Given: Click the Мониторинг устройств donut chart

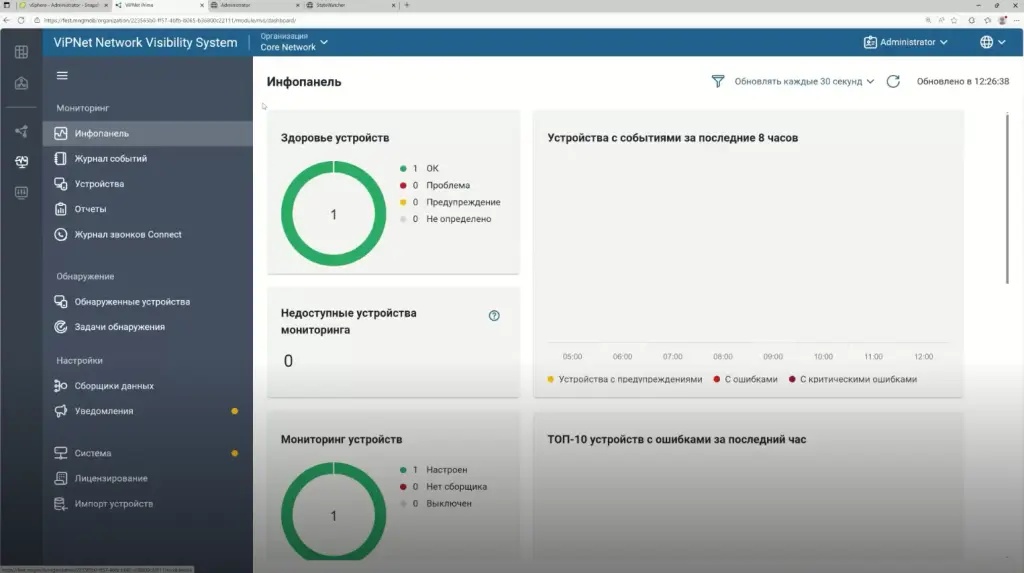Looking at the screenshot, I should click(x=334, y=512).
